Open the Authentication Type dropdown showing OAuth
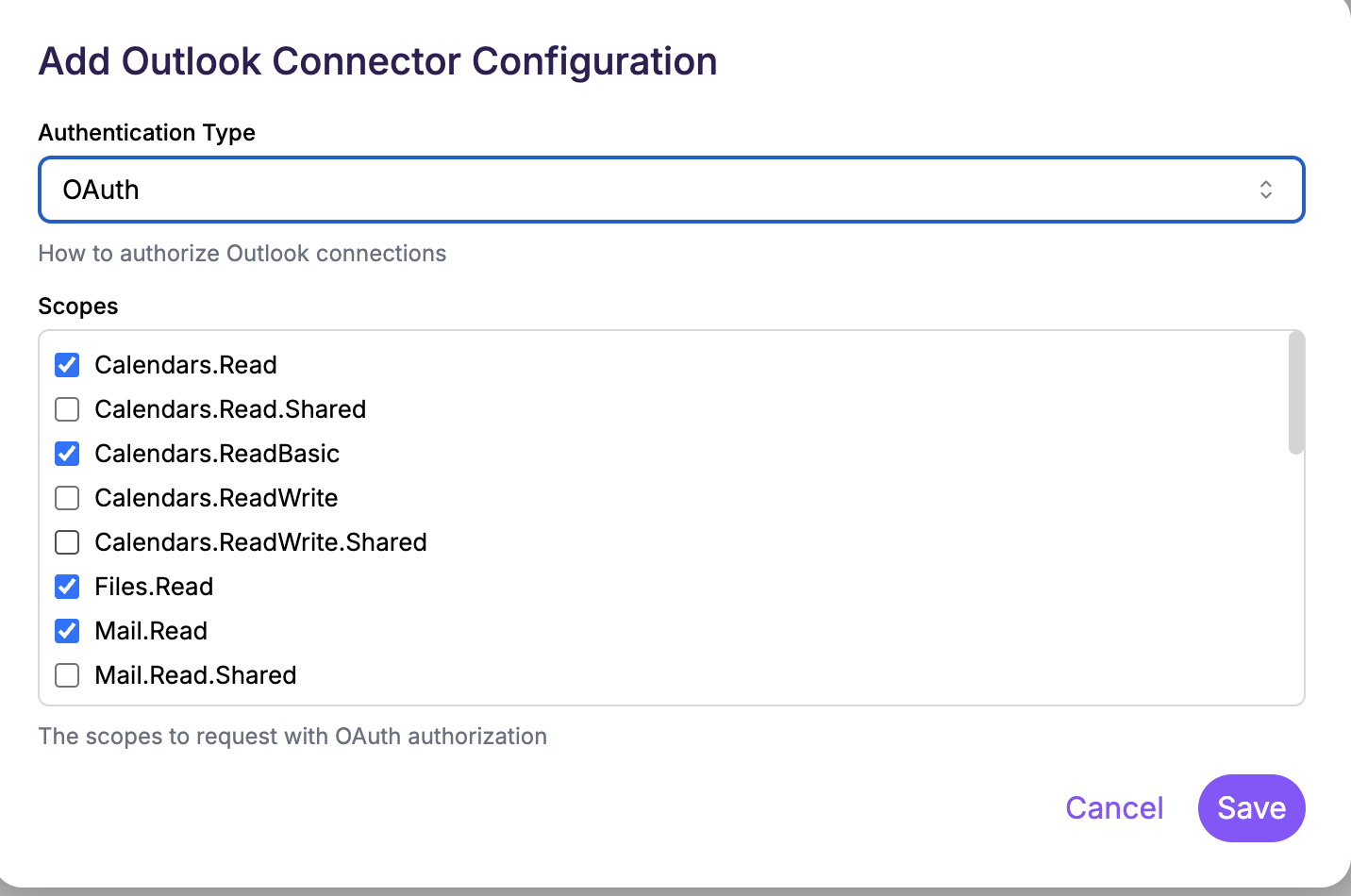The width and height of the screenshot is (1351, 896). point(672,190)
